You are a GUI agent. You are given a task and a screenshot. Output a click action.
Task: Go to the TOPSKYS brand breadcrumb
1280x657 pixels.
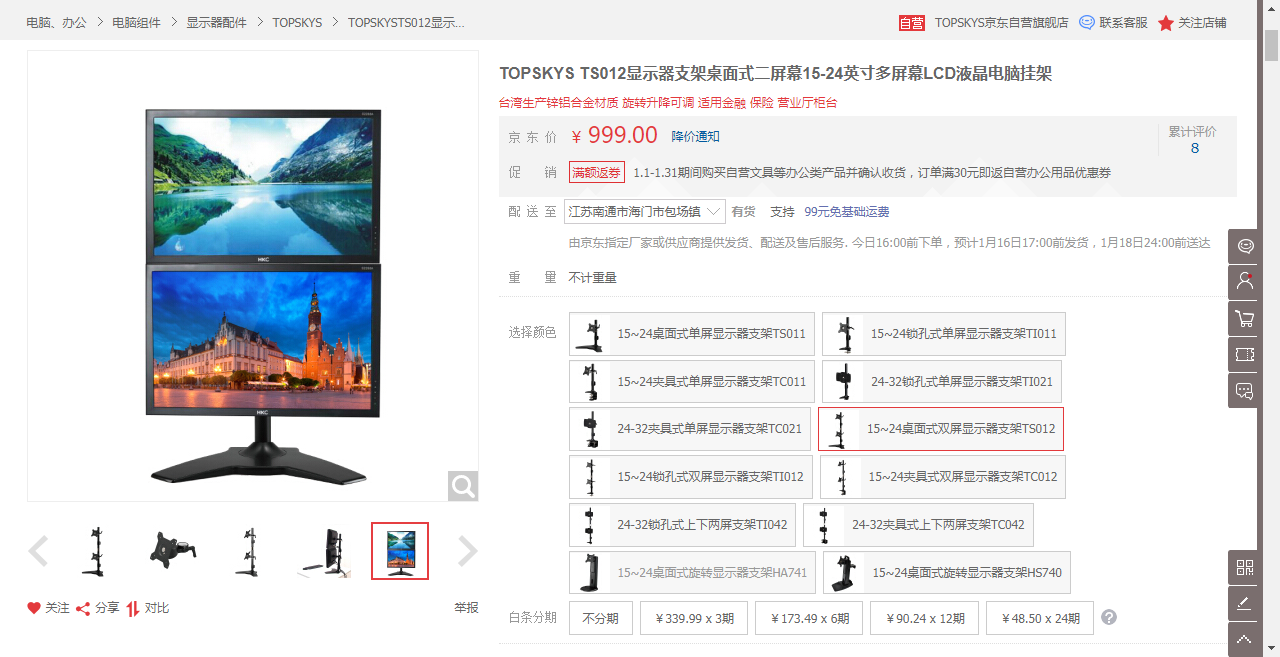(297, 22)
